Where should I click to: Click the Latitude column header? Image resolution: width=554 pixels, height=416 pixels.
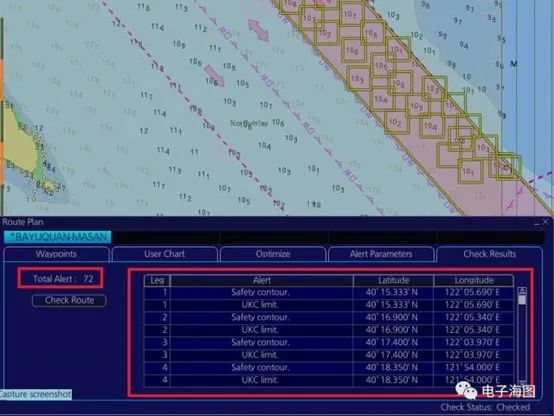[x=393, y=280]
